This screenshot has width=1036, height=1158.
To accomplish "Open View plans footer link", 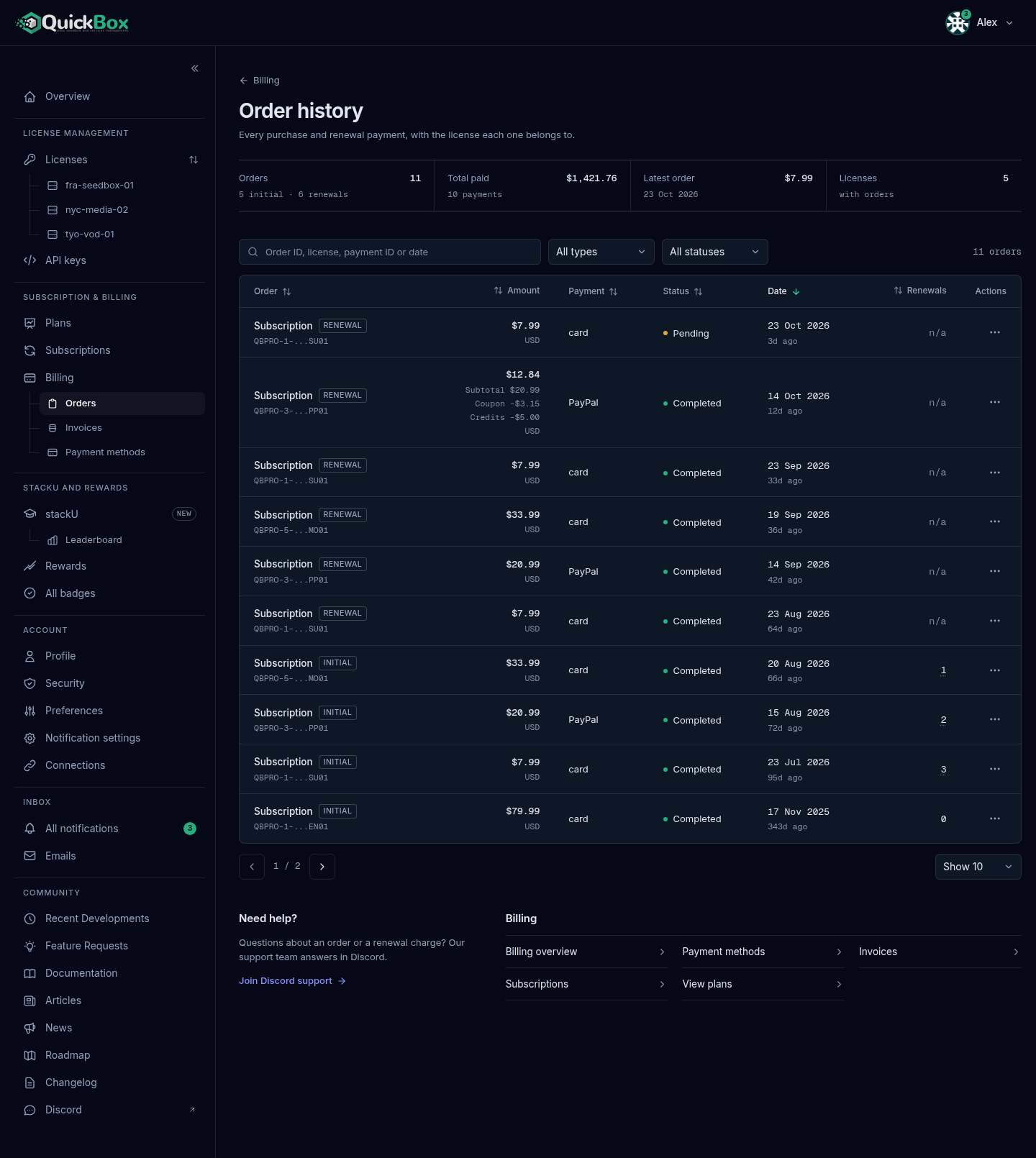I will tap(763, 984).
